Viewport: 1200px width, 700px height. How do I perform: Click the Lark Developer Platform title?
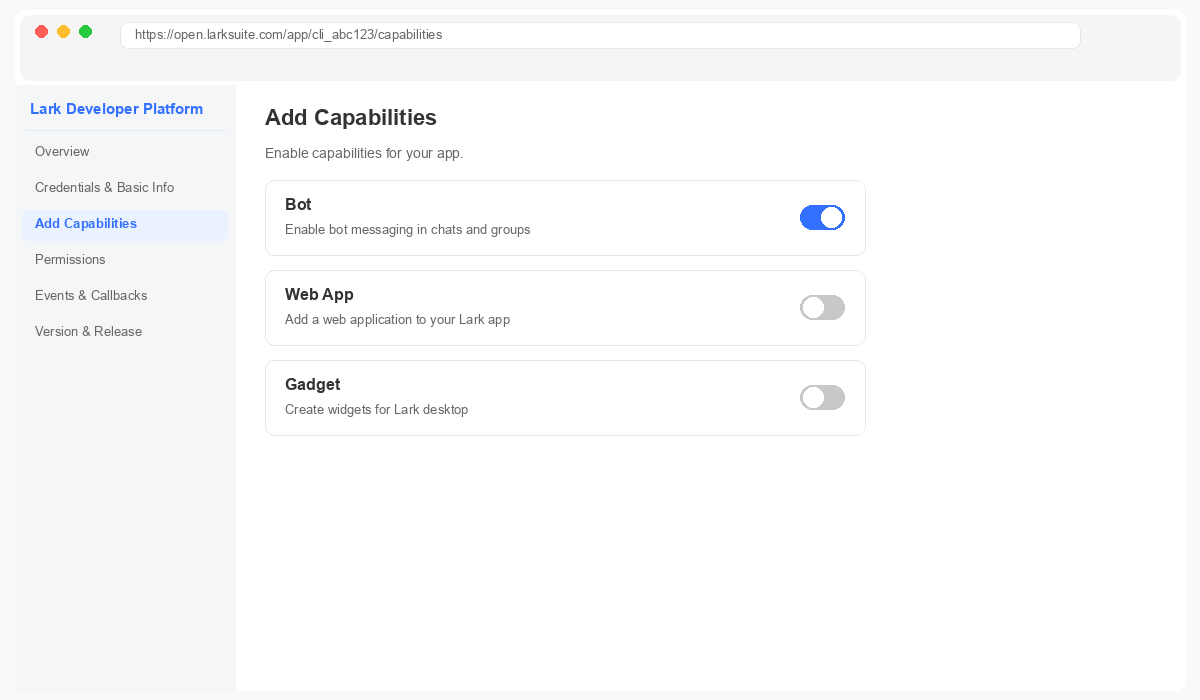[117, 109]
